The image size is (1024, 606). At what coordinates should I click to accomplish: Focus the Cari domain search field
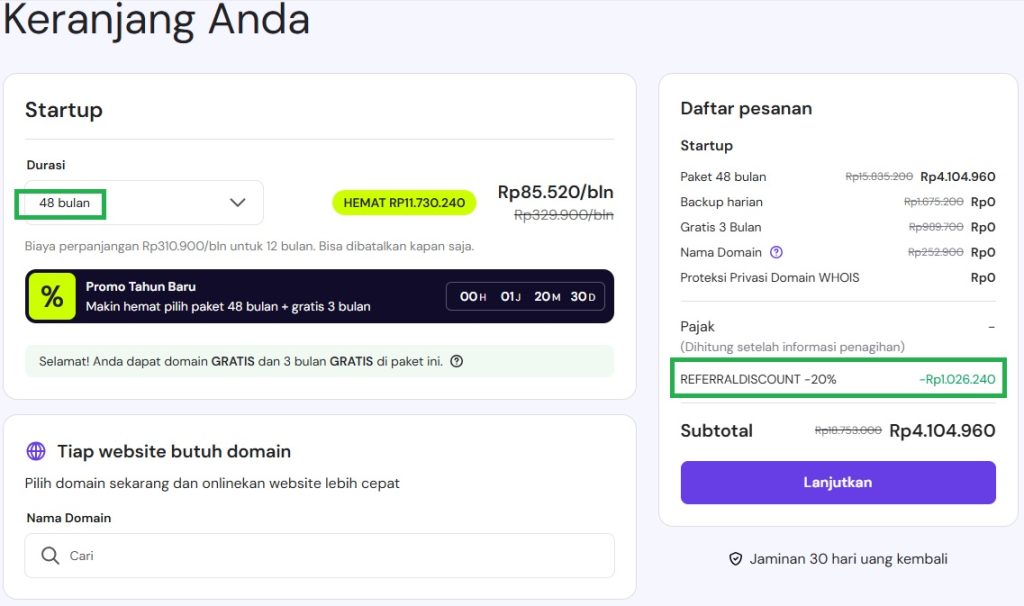pyautogui.click(x=330, y=555)
